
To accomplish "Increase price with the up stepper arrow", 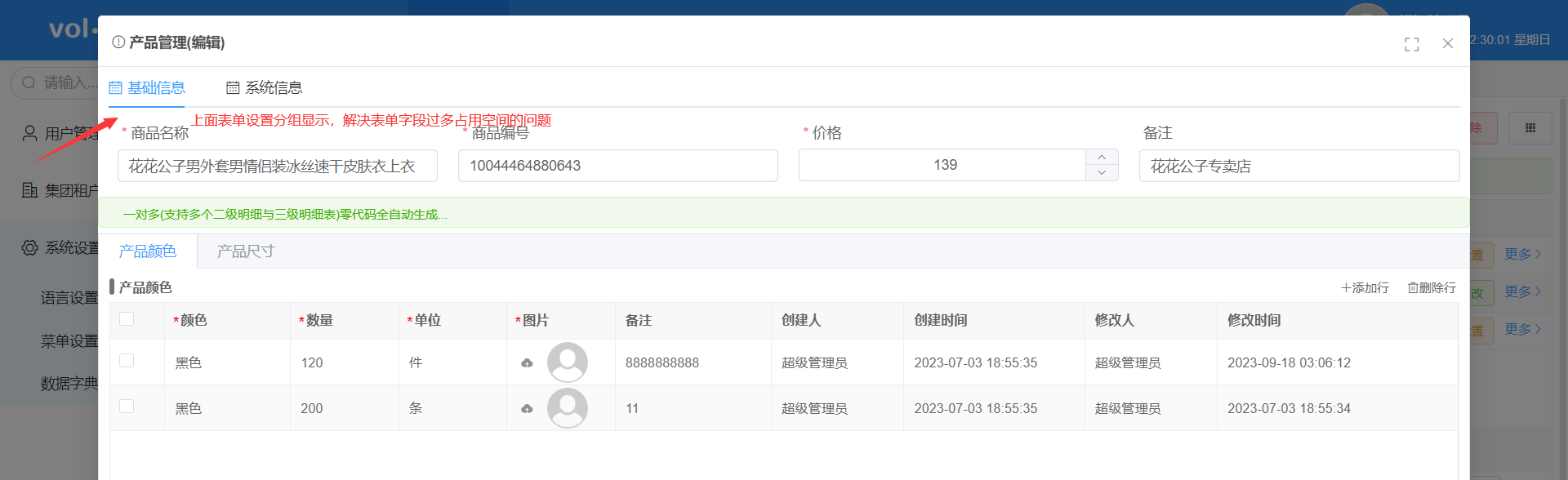I will (1102, 158).
